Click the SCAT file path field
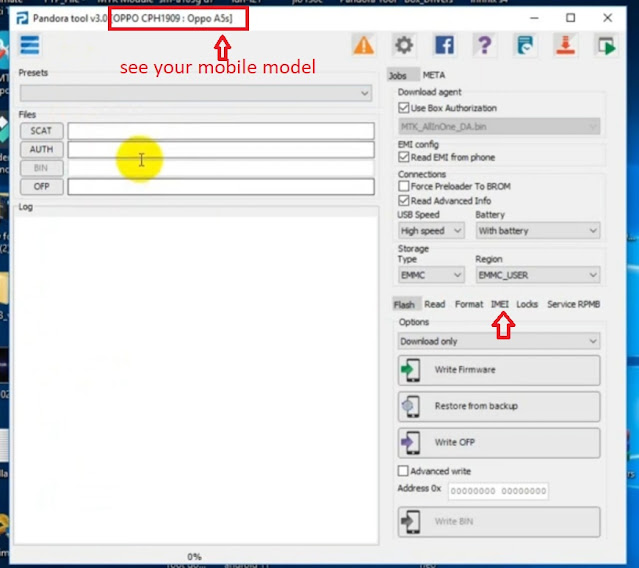639x568 pixels. pos(221,131)
